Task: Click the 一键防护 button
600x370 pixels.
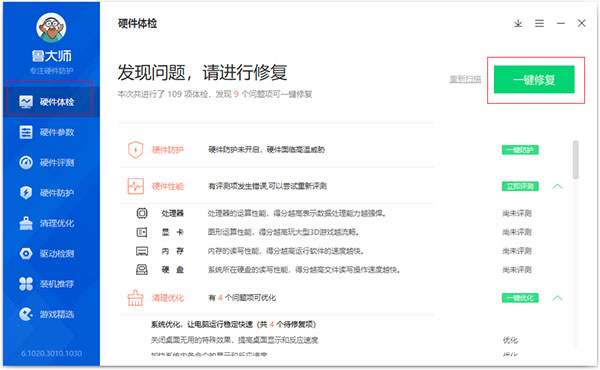Action: (x=520, y=150)
